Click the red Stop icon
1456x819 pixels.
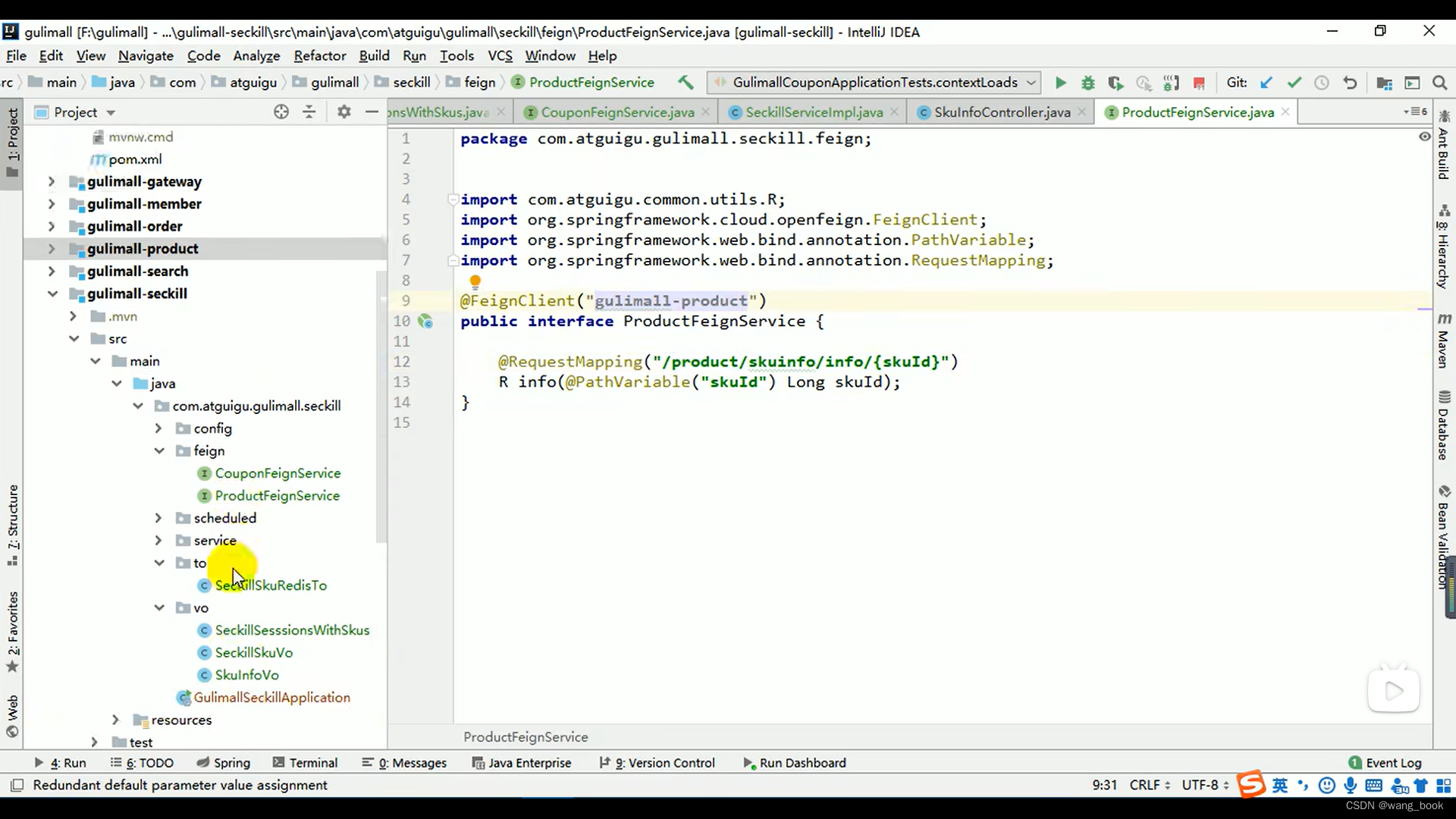click(1199, 83)
